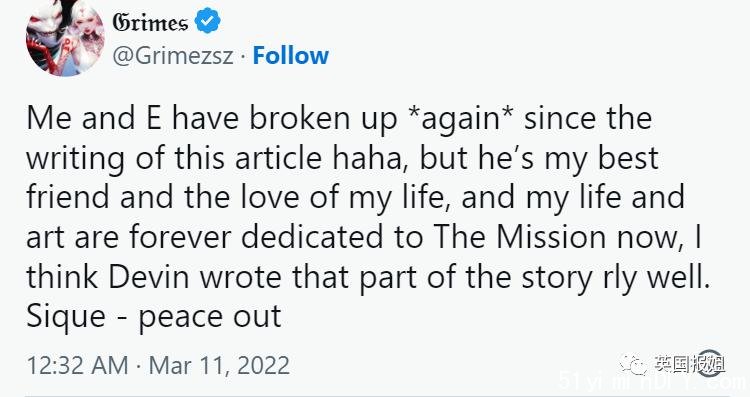This screenshot has width=750, height=397.
Task: Open the Grimes profile avatar picture
Action: [x=65, y=38]
